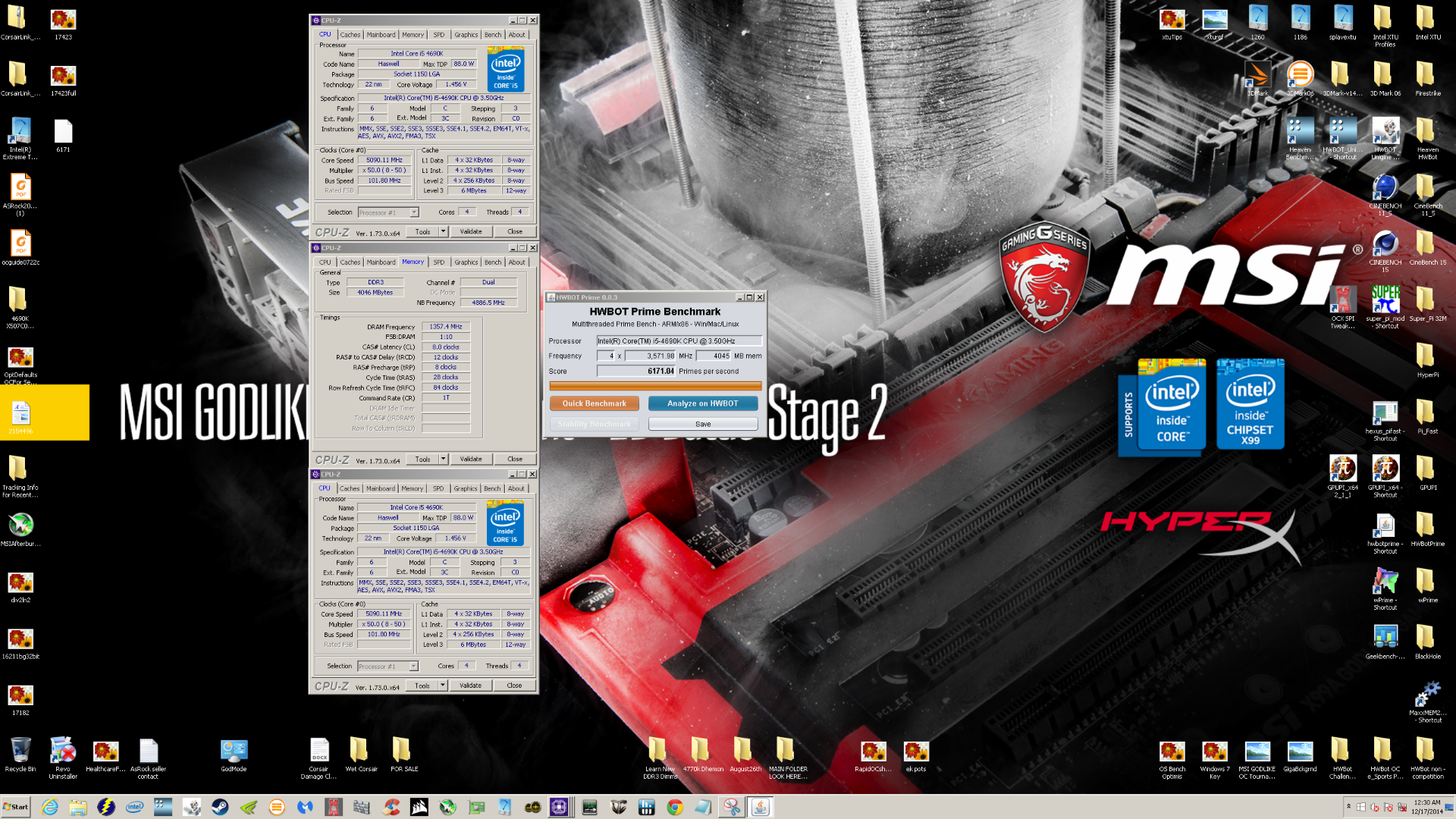Open Internet Explorer from the taskbar
1456x819 pixels.
pos(50,808)
